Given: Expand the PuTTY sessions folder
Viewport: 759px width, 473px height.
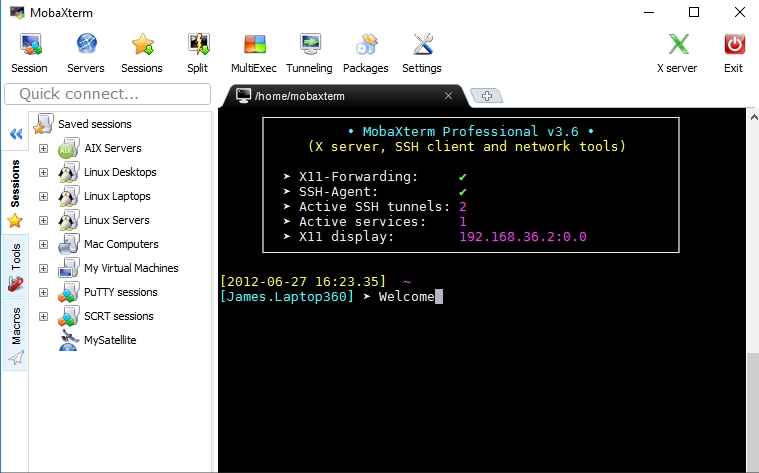Looking at the screenshot, I should (x=44, y=292).
